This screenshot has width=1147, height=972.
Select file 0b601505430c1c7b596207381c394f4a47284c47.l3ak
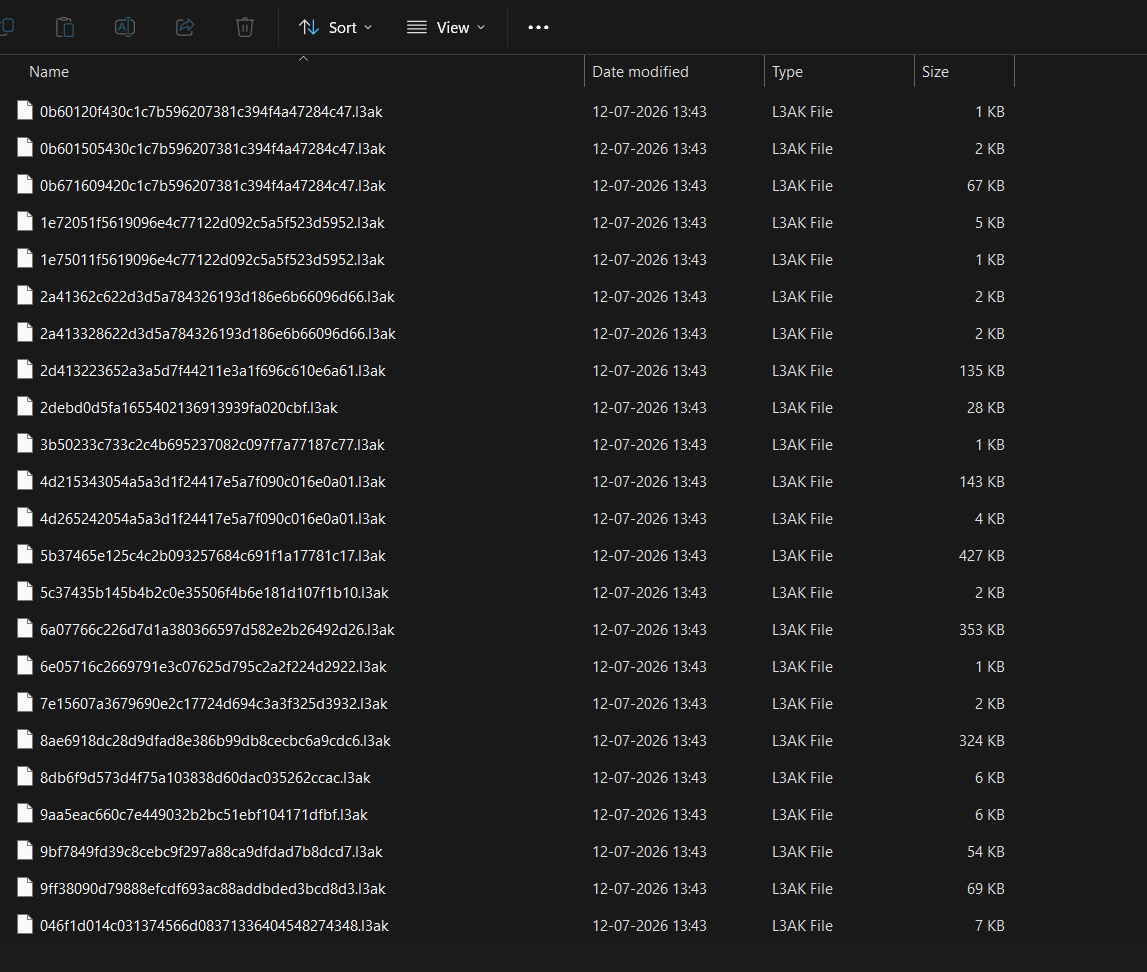pos(213,148)
